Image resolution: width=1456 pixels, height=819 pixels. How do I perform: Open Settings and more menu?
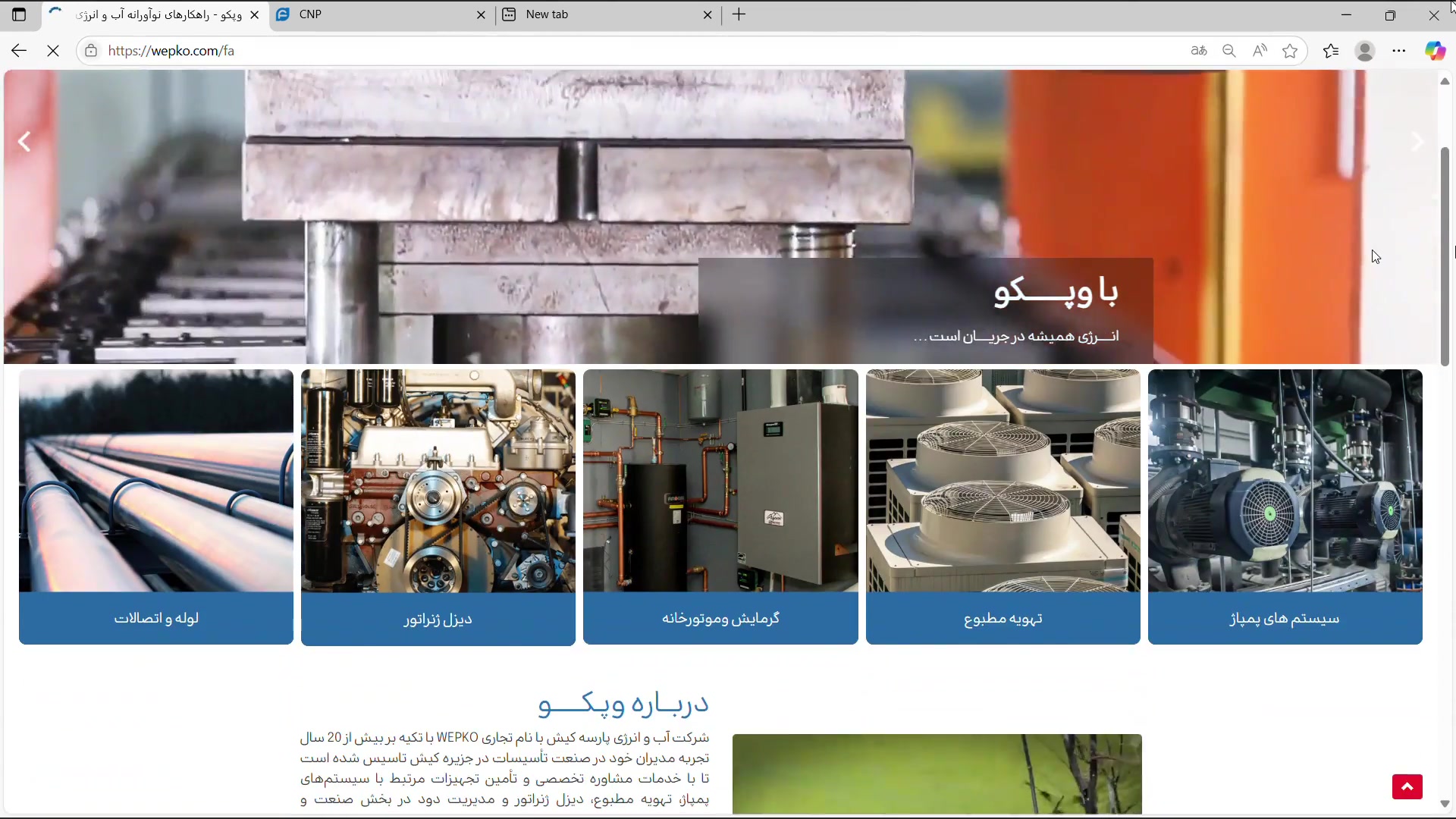(x=1399, y=51)
